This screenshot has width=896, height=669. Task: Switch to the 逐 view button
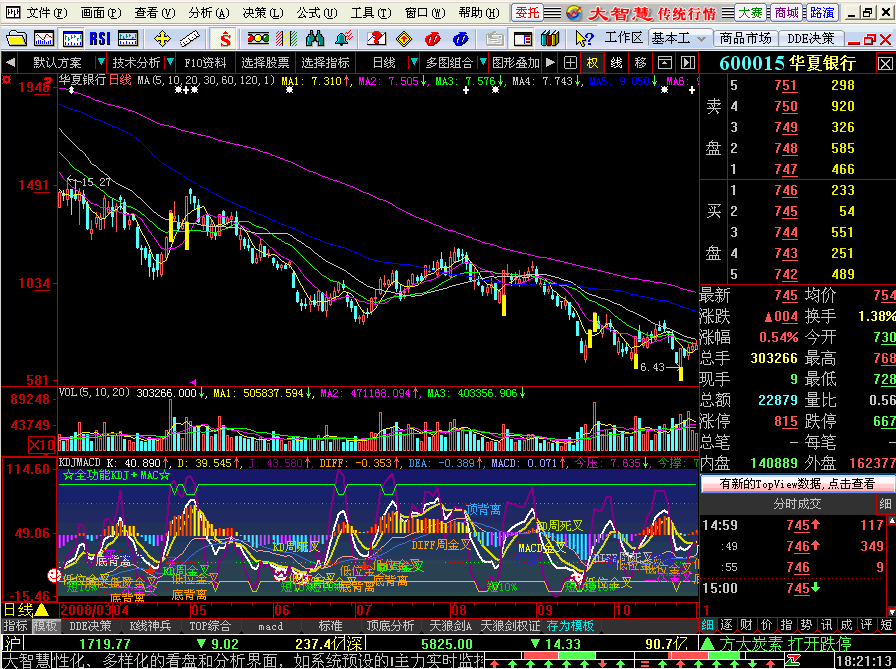point(727,625)
